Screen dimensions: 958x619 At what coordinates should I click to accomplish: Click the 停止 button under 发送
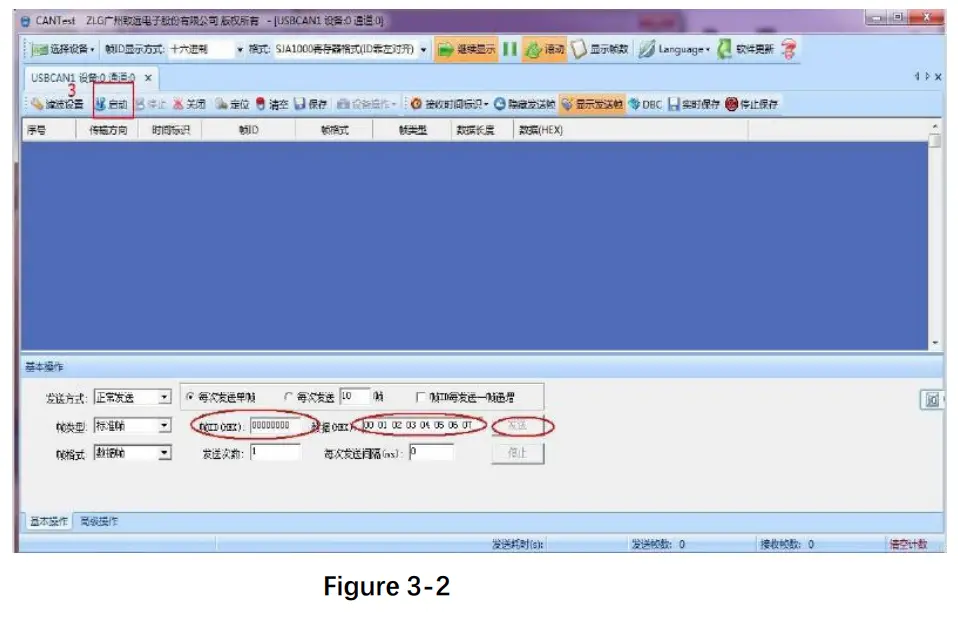(x=517, y=453)
